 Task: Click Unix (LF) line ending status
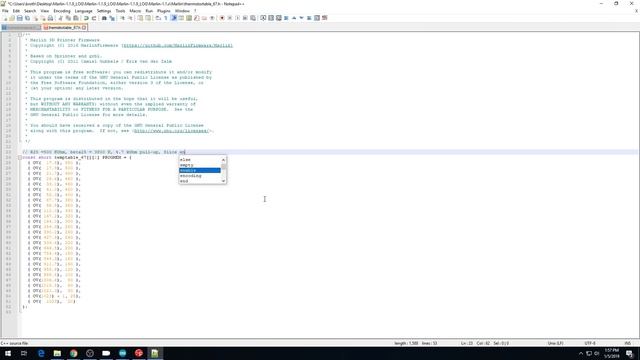click(x=556, y=343)
